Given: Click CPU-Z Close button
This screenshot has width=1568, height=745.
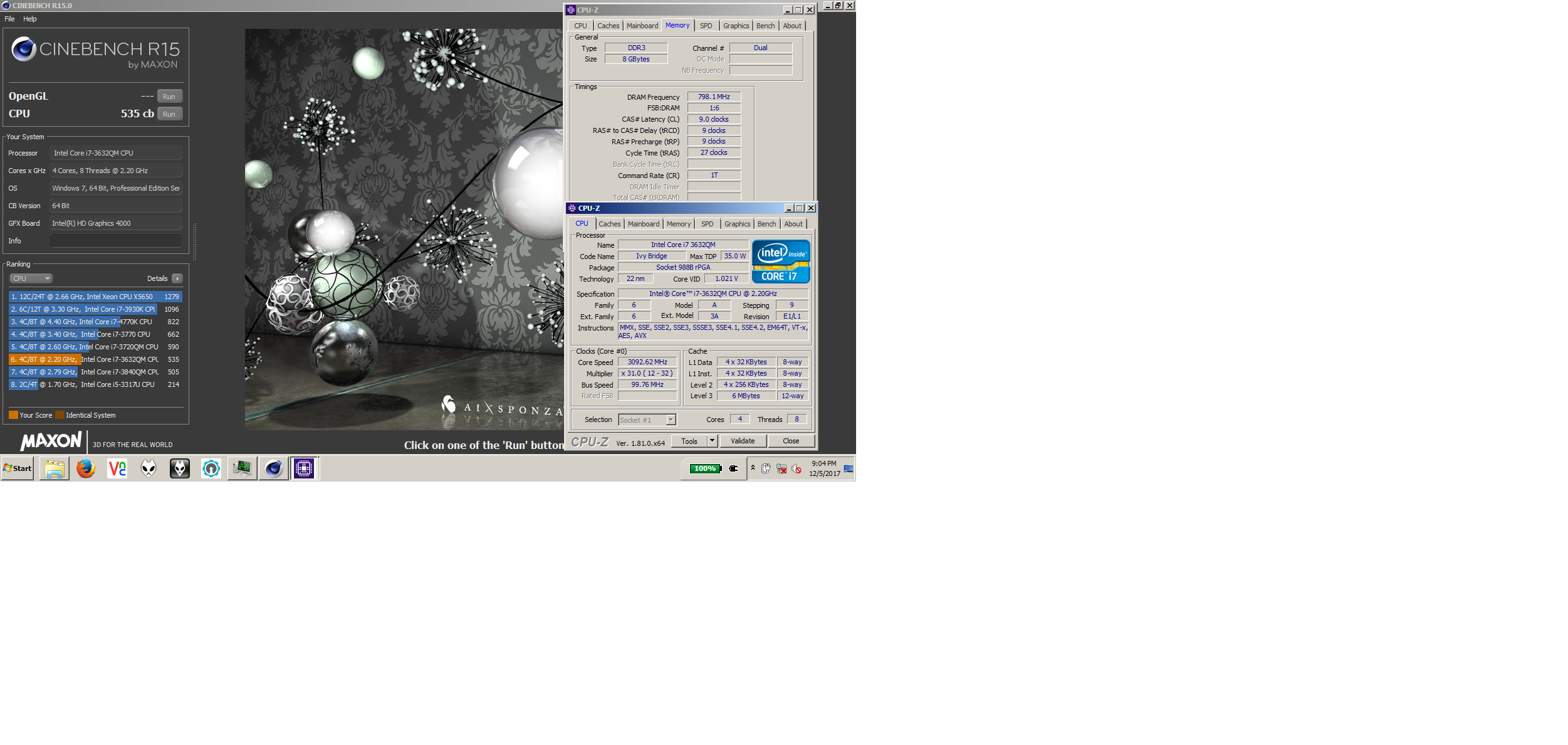Looking at the screenshot, I should tap(791, 441).
